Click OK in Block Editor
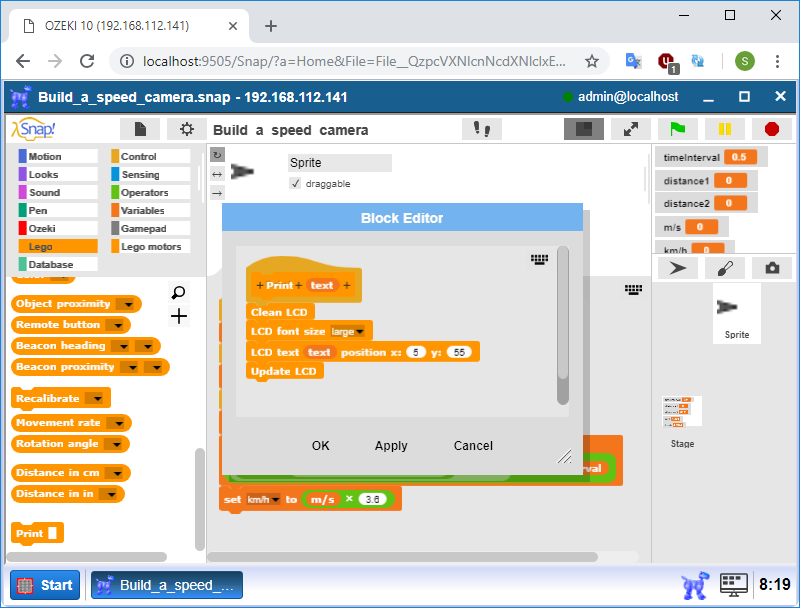Viewport: 800px width, 608px height. click(320, 446)
